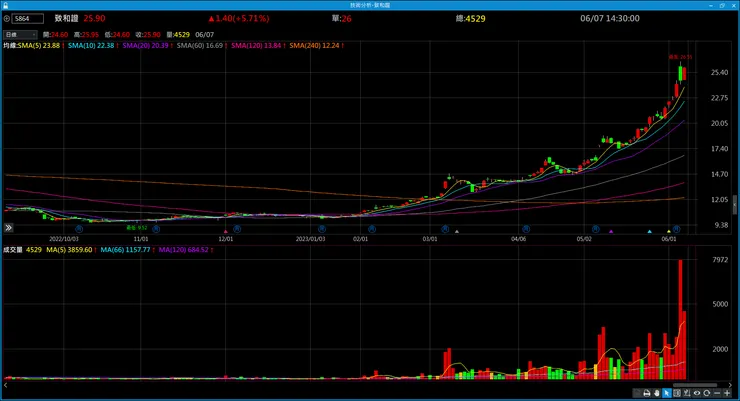Click the chart layout icon beside the cursor tool

[x=677, y=393]
